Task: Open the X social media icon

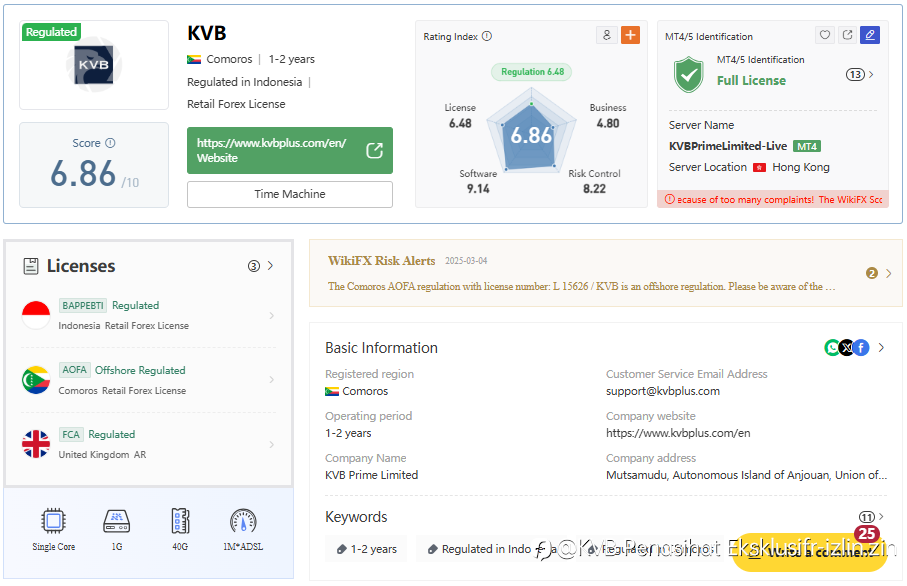Action: pos(847,348)
